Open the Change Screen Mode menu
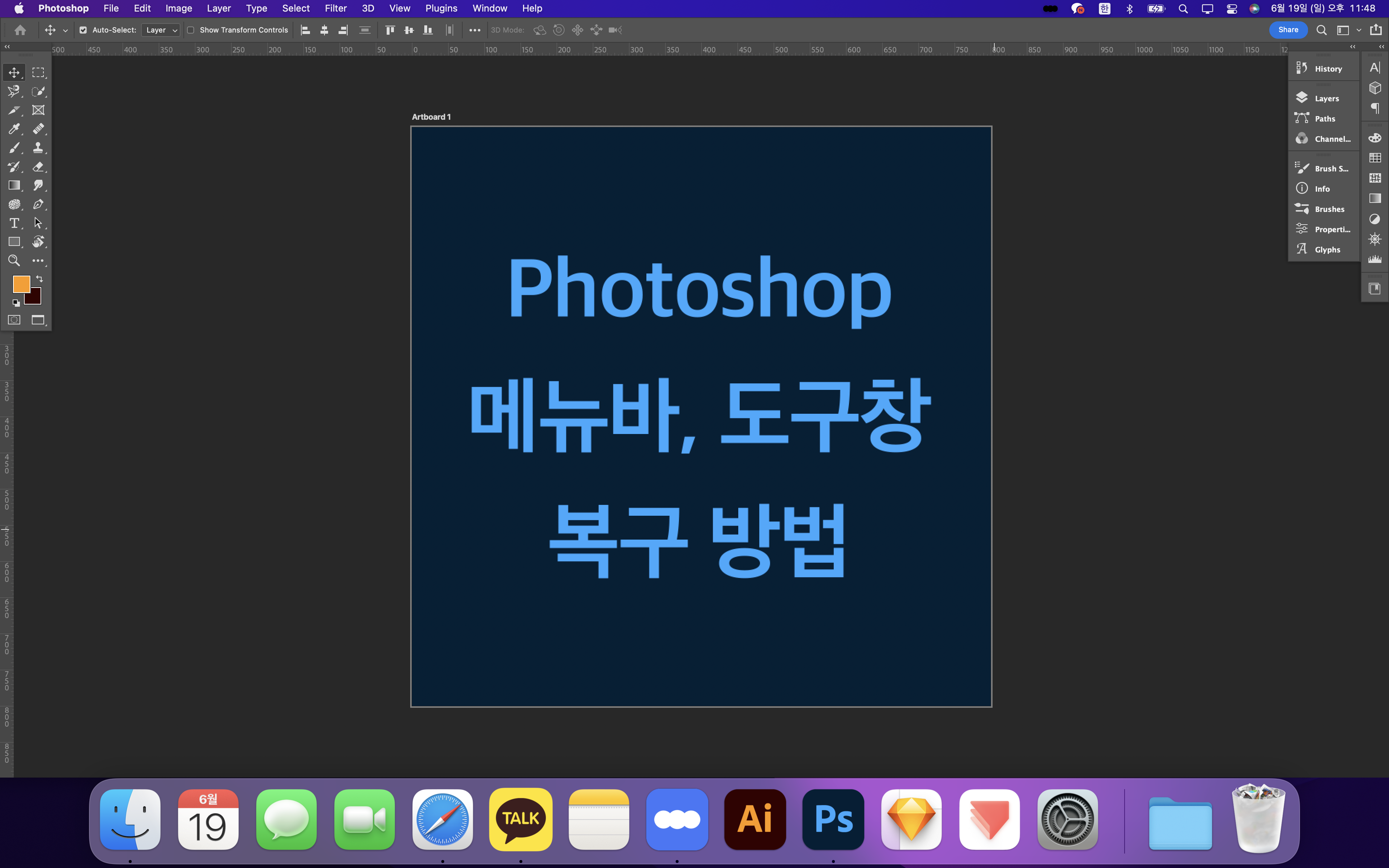 [x=38, y=320]
